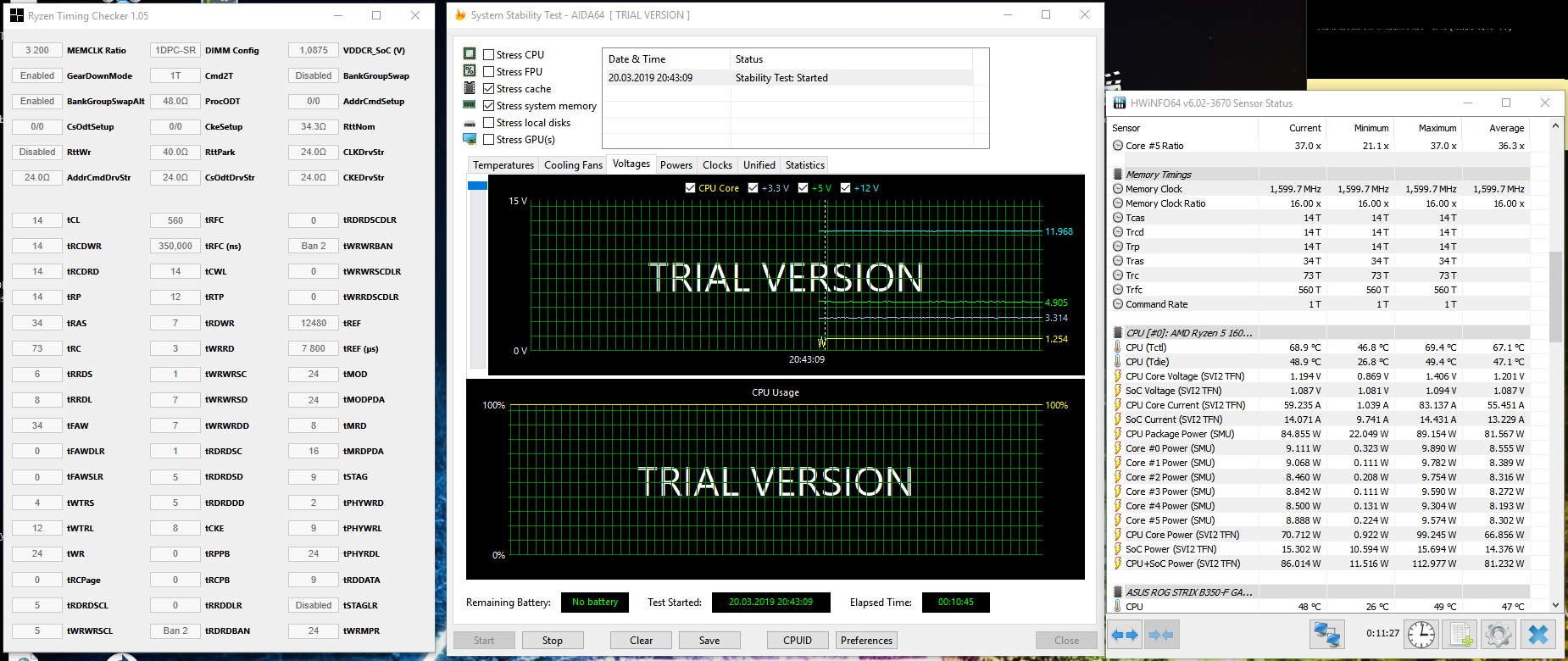Select the Stability Test: Started log row
Image resolution: width=1568 pixels, height=661 pixels.
788,78
